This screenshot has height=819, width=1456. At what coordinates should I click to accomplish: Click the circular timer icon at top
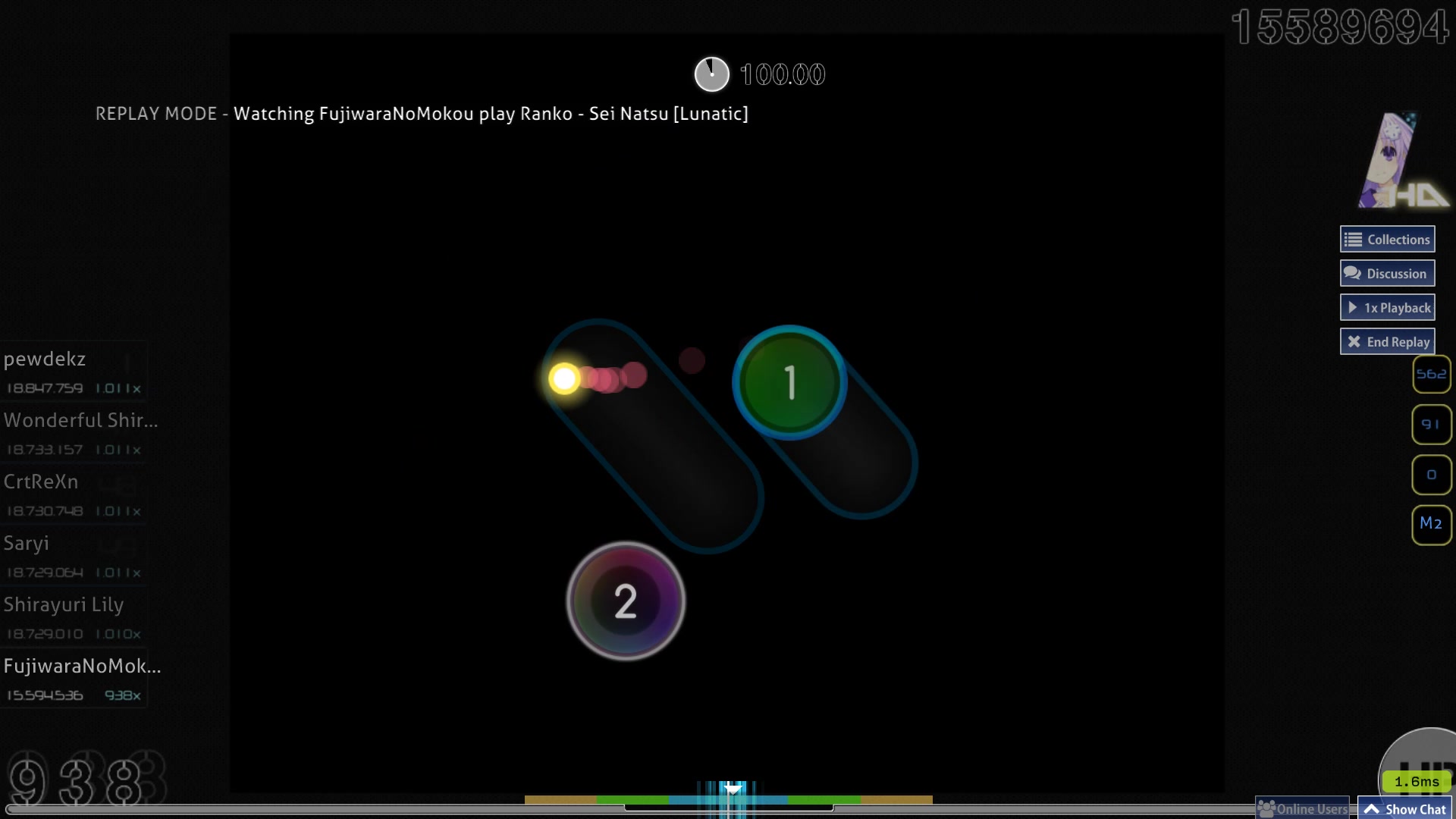713,74
